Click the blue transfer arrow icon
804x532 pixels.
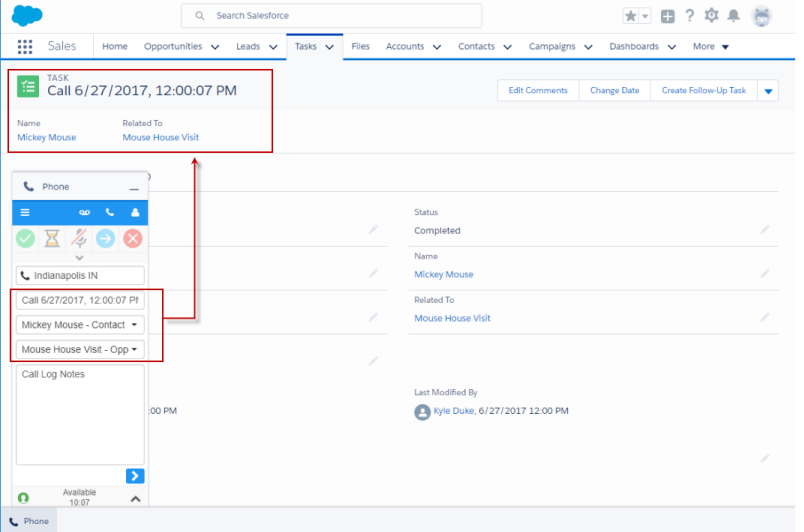(105, 238)
